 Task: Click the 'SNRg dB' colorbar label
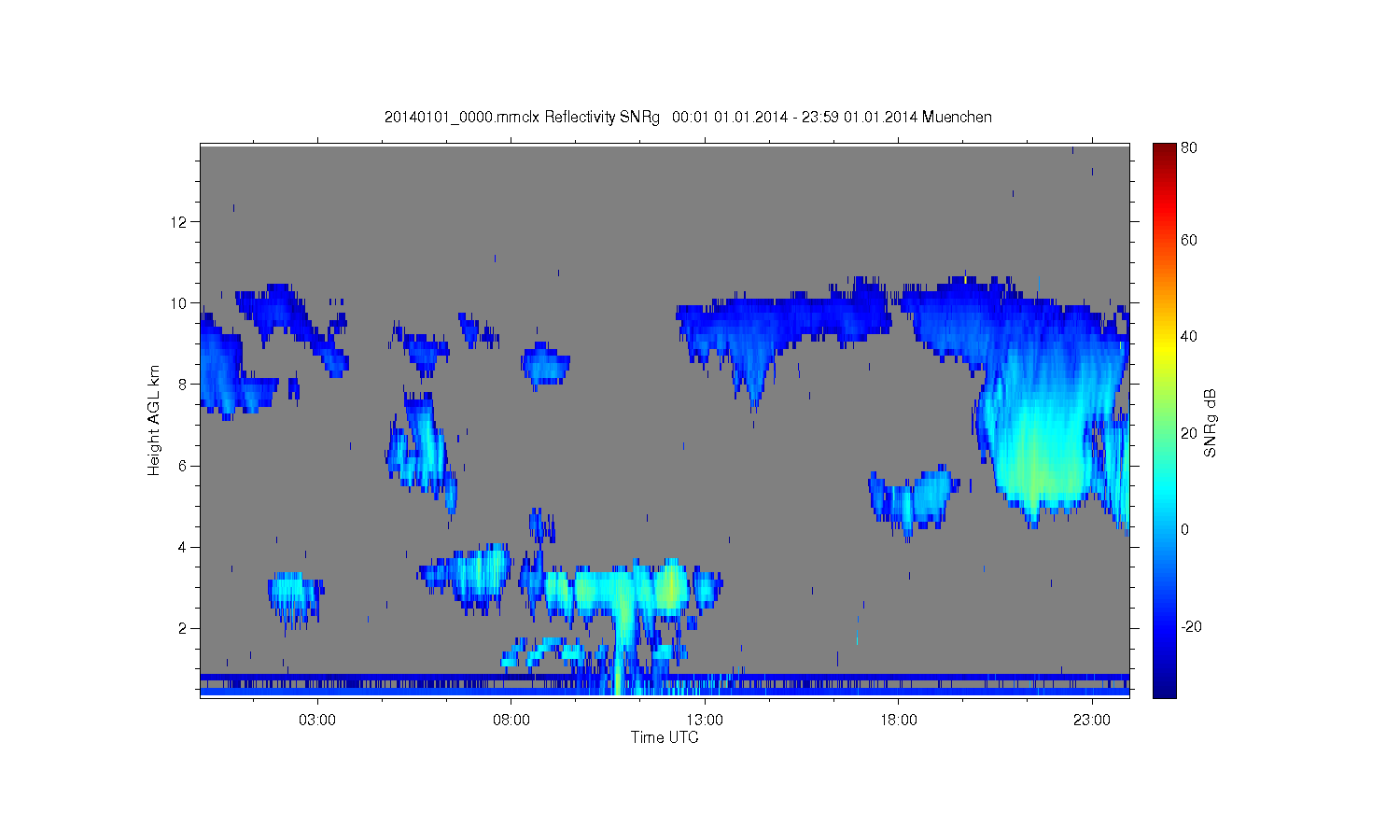[x=1211, y=423]
